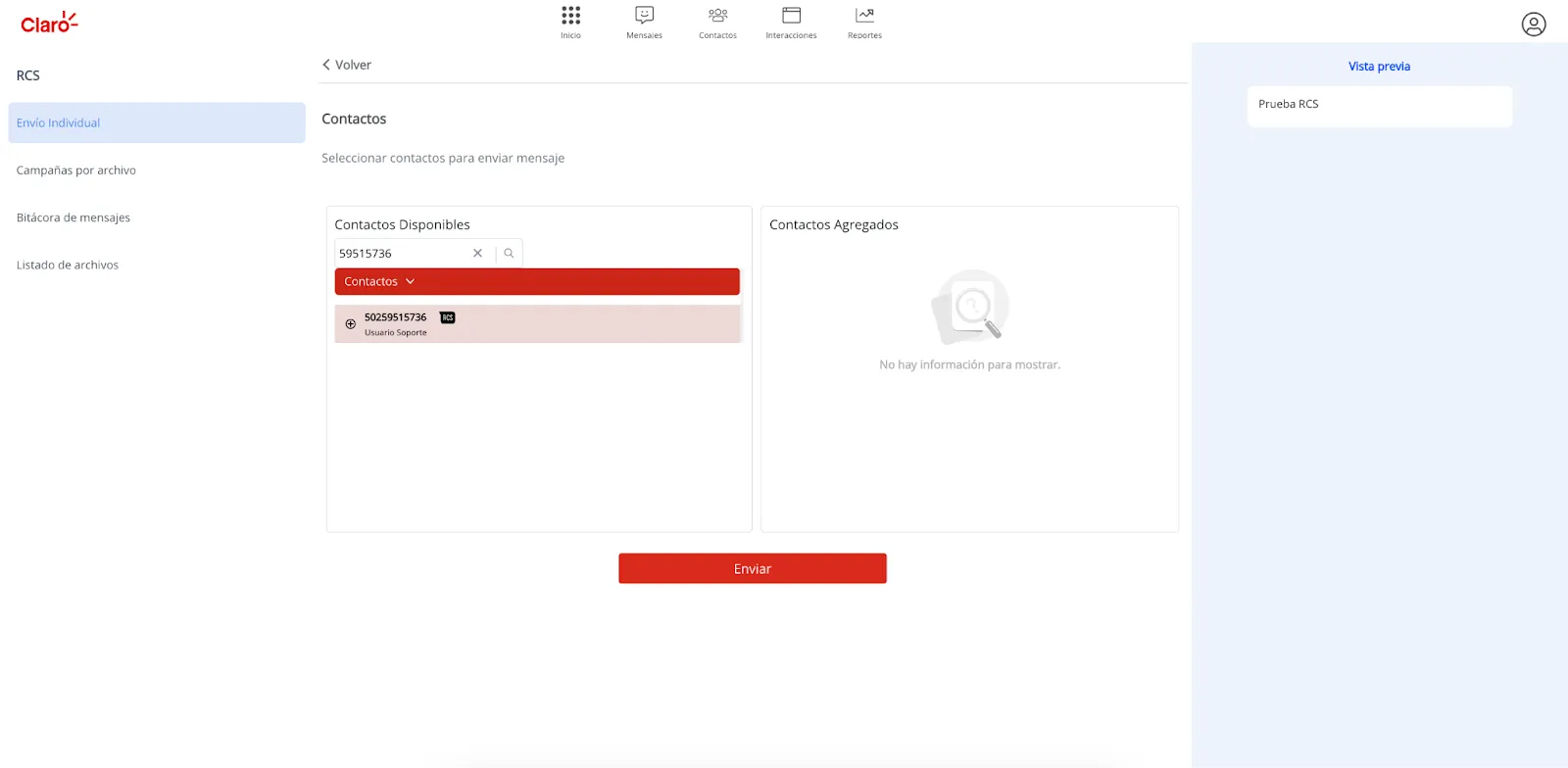Open Listado de archivos in the sidebar
This screenshot has width=1568, height=768.
tap(68, 265)
